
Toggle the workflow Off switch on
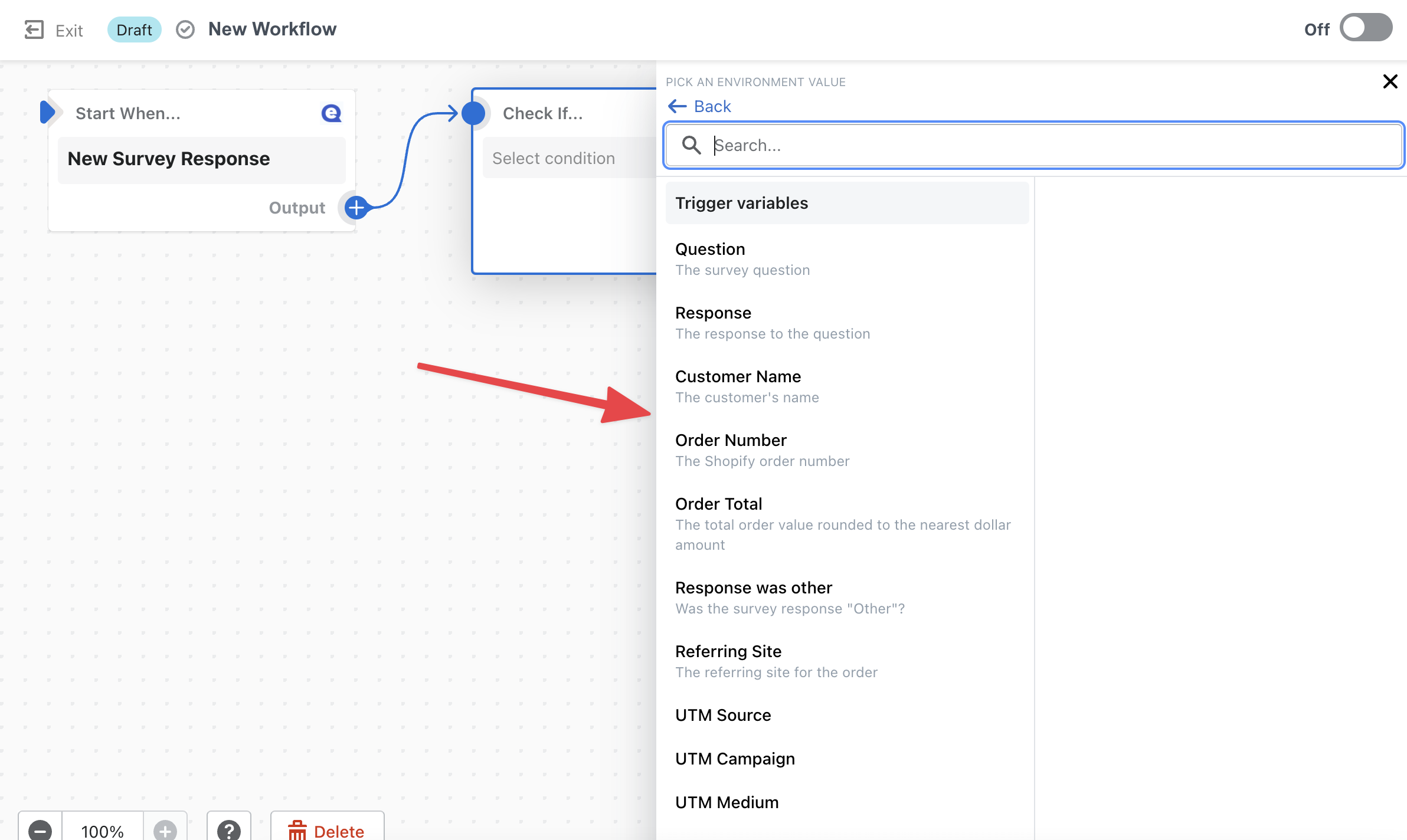(1366, 28)
